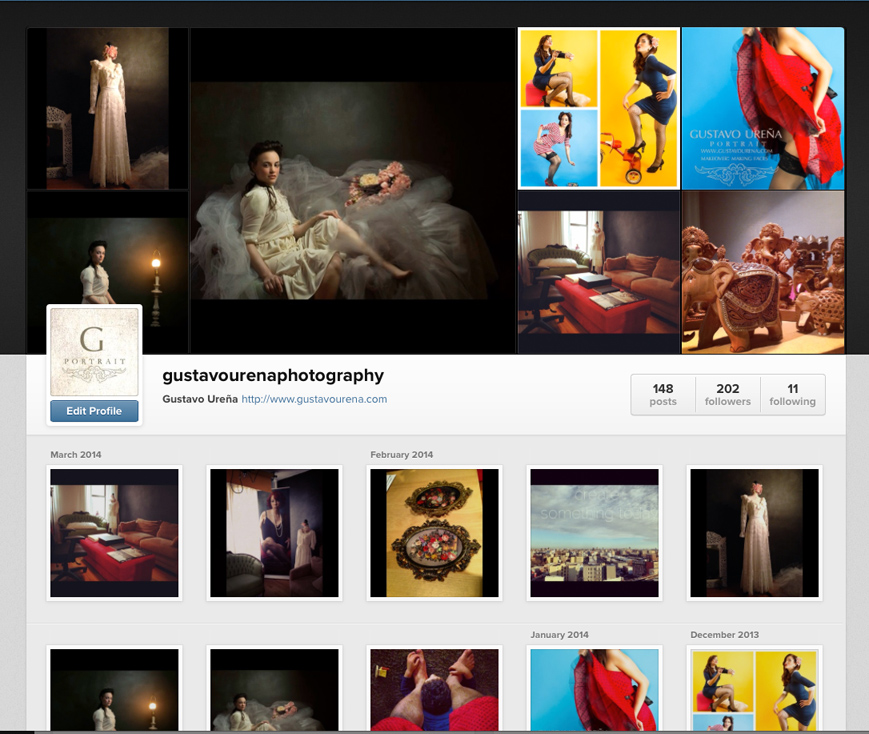This screenshot has height=734, width=869.
Task: Click the Edit Profile button
Action: [x=94, y=411]
